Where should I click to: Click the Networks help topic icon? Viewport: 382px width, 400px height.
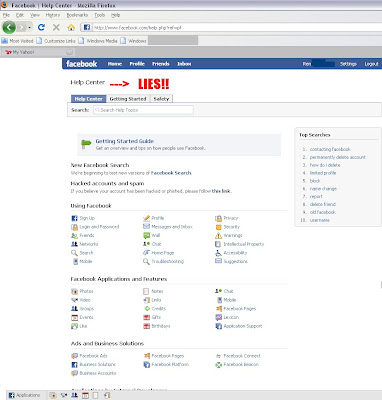[74, 244]
